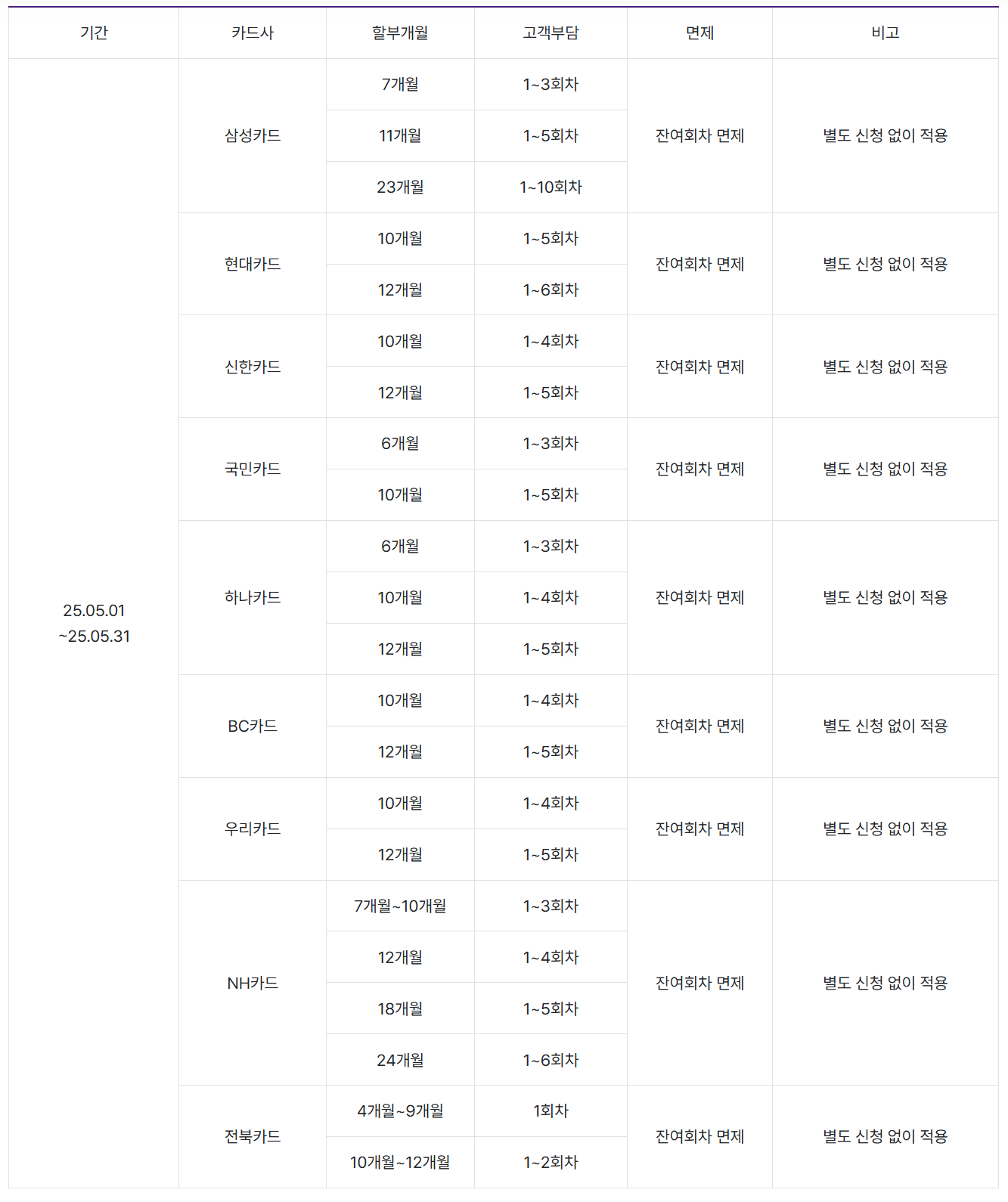This screenshot has width=1008, height=1202.
Task: Select the 삼성카드 cell
Action: tap(253, 135)
